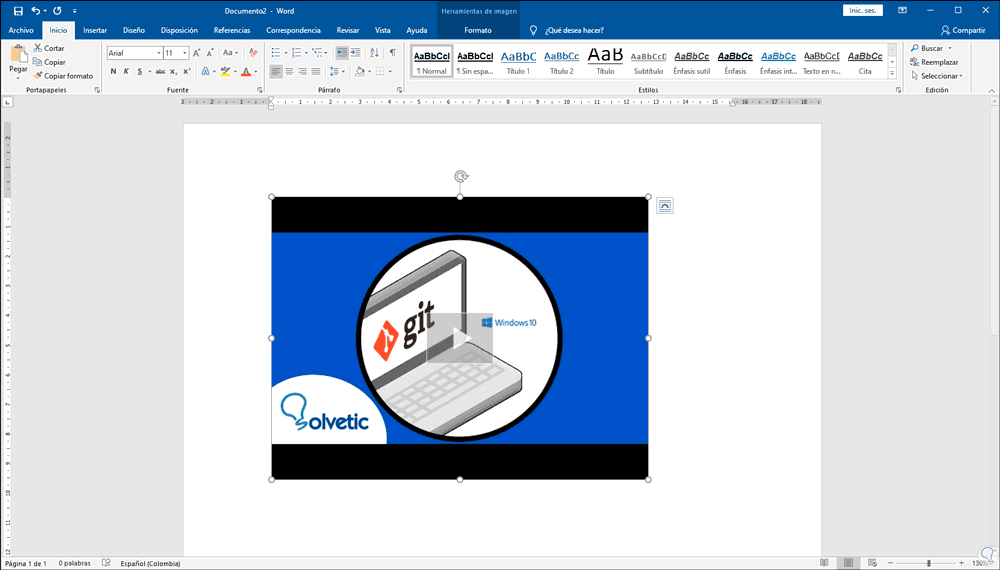
Task: Open the Seleccionar dropdown
Action: pos(937,76)
